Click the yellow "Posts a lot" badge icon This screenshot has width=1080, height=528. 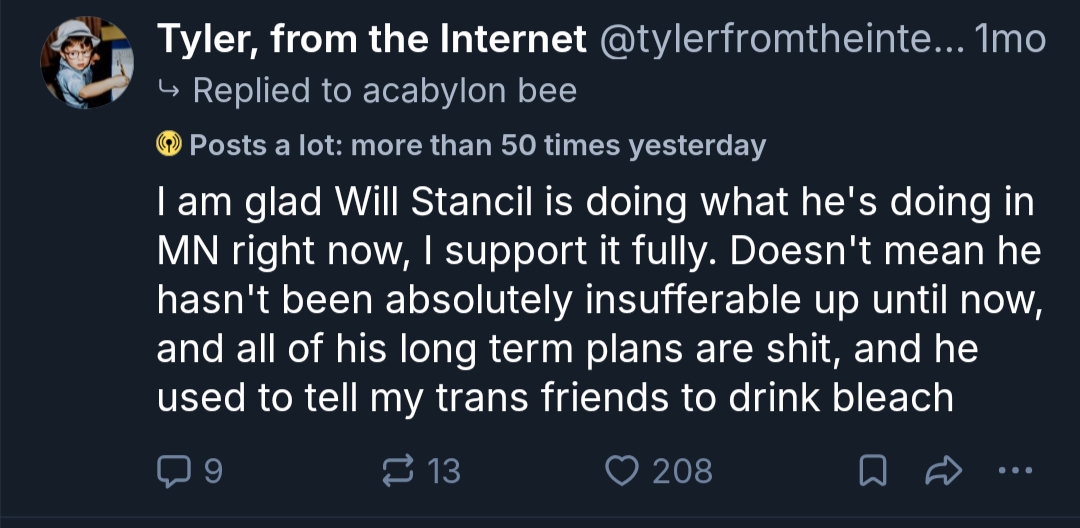pos(168,146)
